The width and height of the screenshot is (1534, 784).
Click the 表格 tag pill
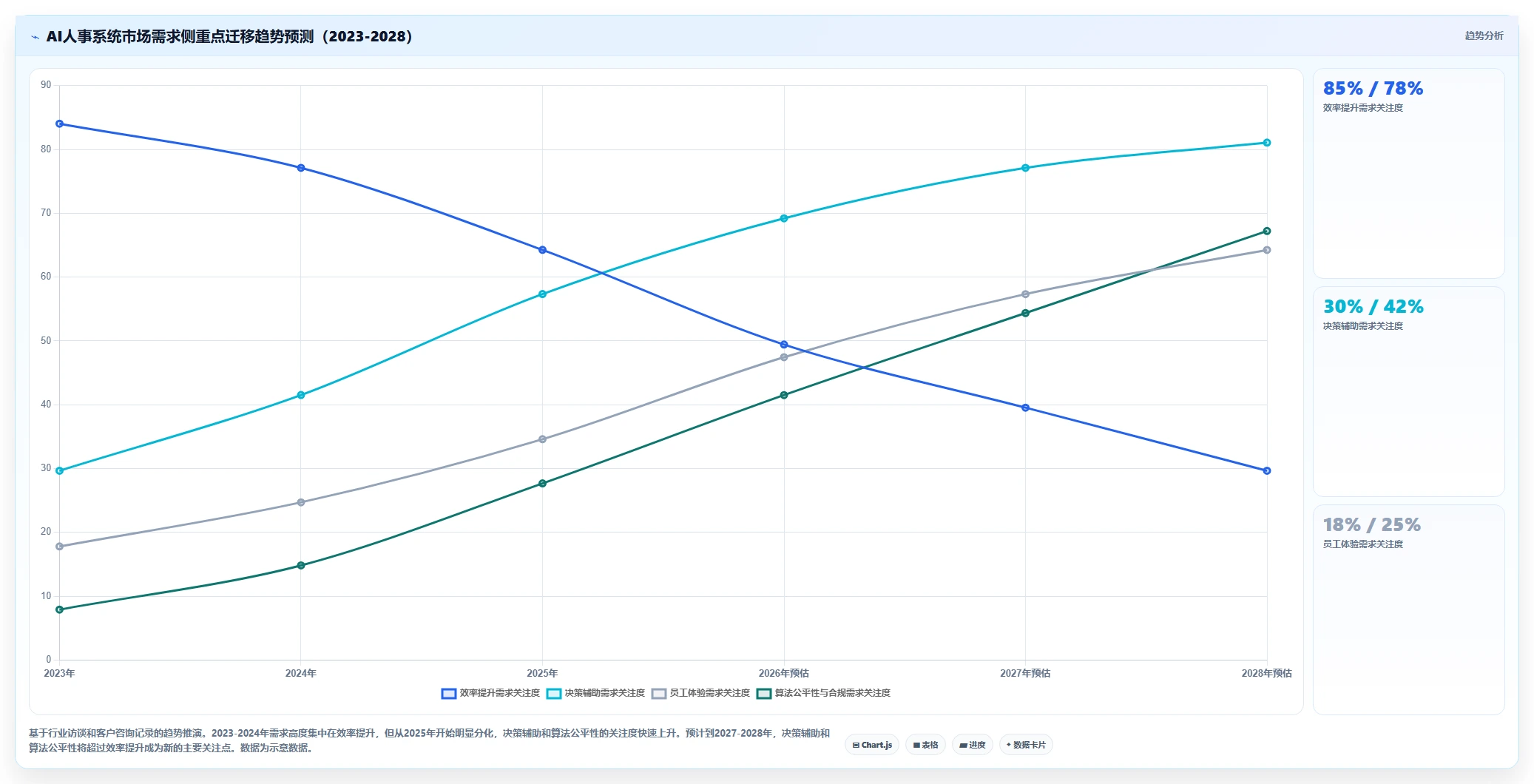[925, 745]
